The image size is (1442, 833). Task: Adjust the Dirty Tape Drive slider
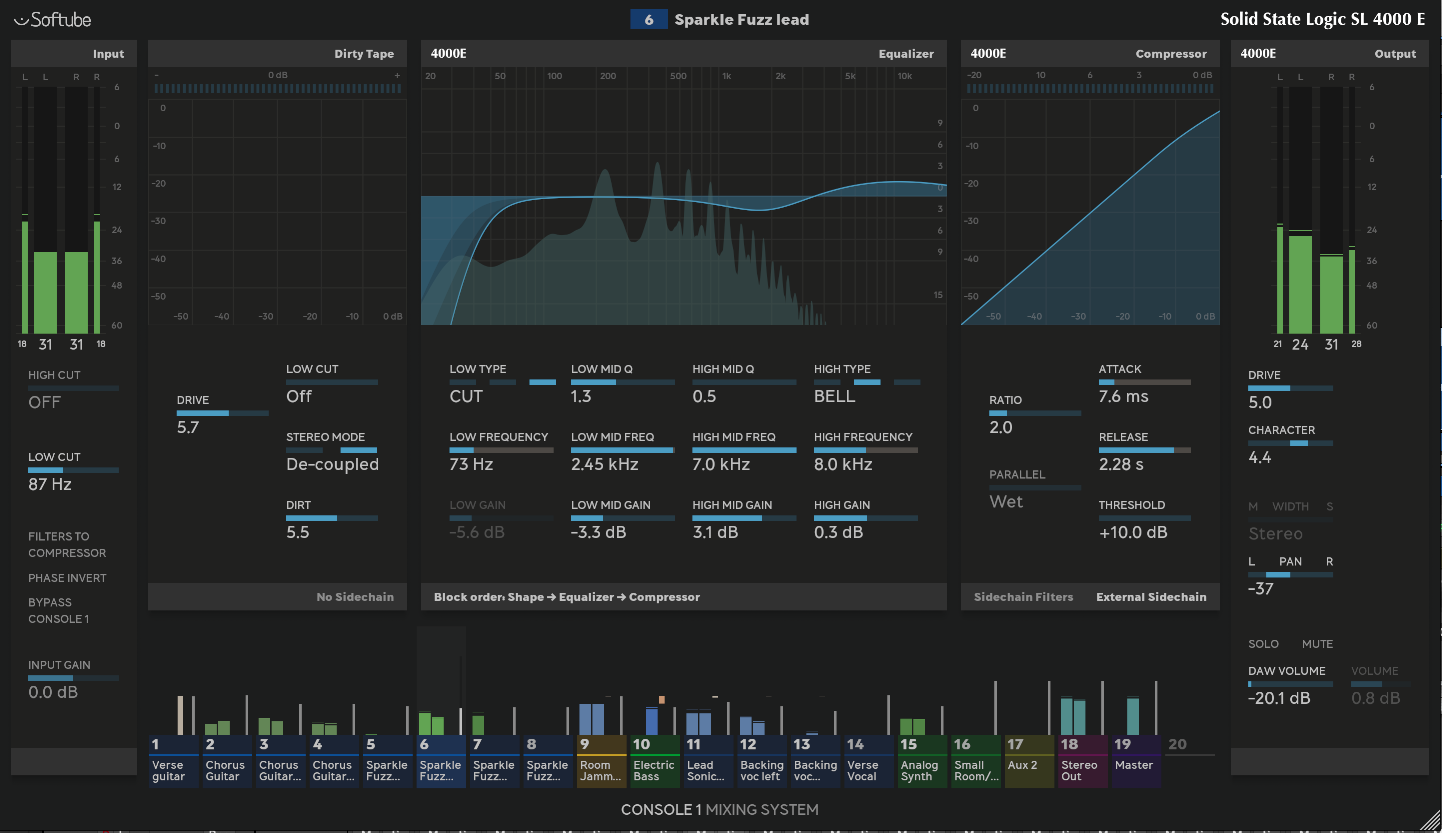223,413
